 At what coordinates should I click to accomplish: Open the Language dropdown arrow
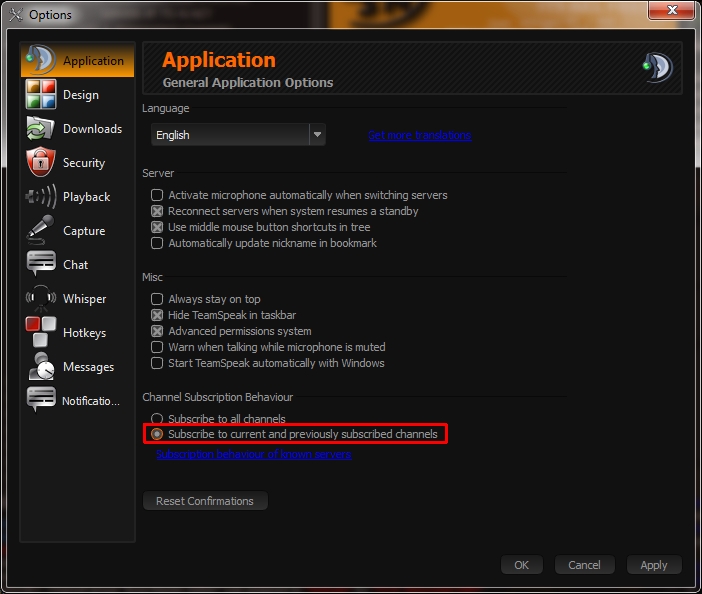317,135
